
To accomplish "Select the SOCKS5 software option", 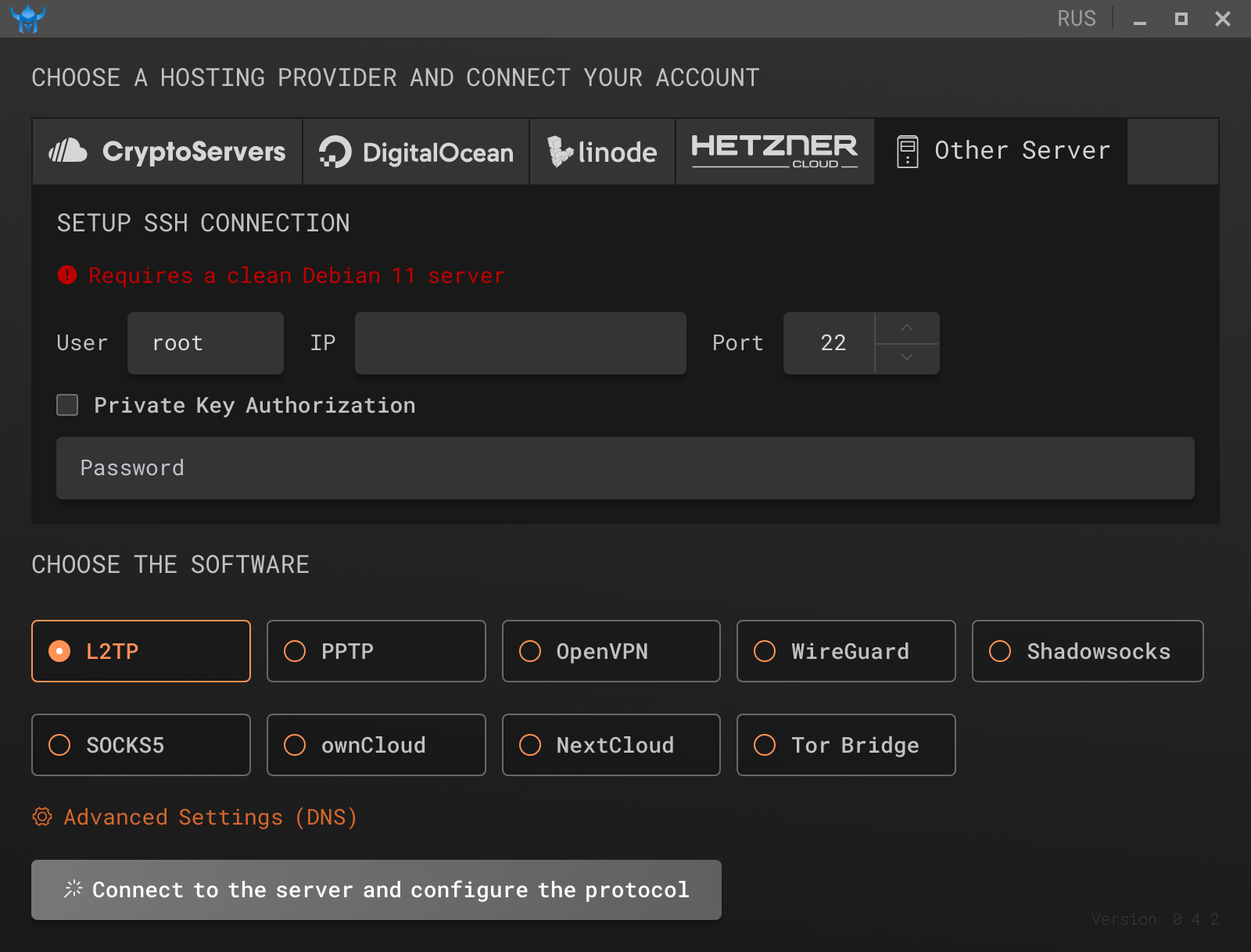I will click(x=141, y=745).
